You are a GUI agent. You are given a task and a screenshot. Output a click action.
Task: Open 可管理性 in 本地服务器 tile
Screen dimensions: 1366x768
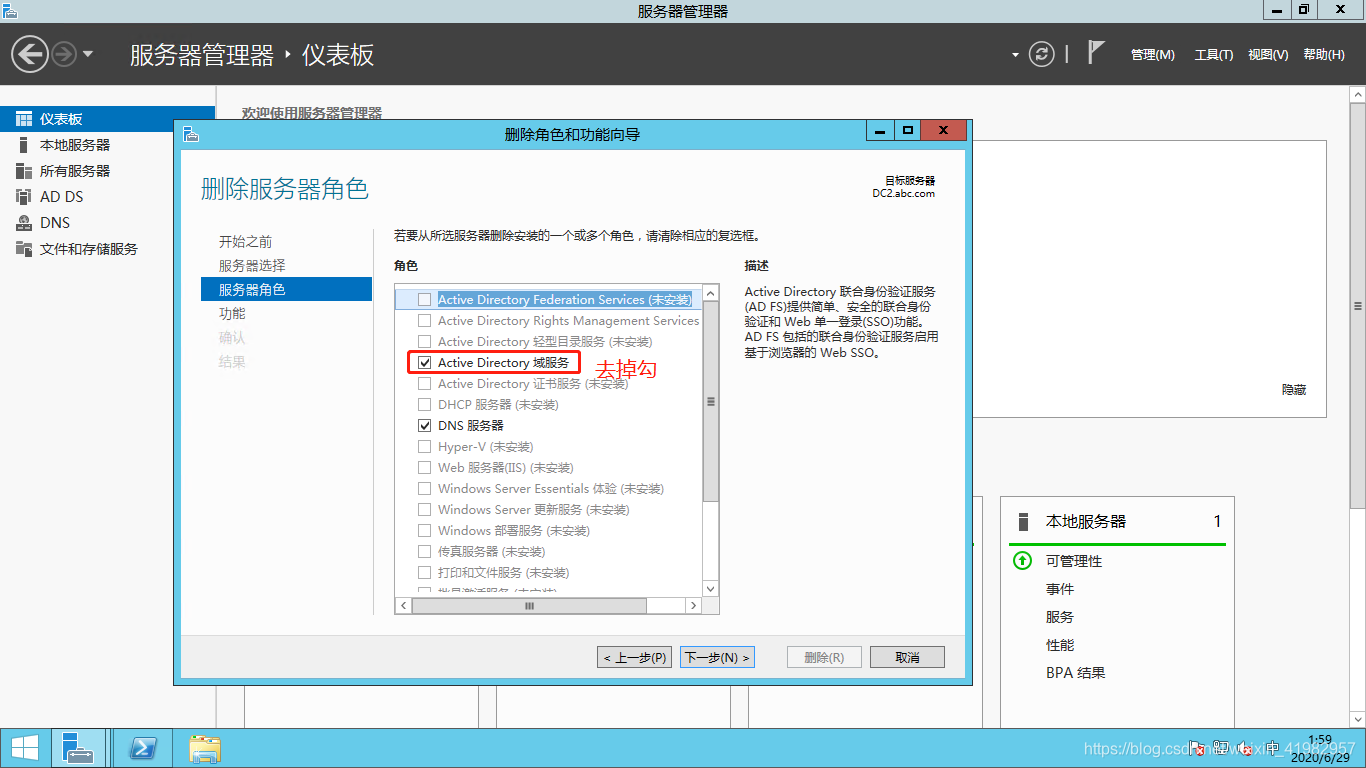[1074, 561]
